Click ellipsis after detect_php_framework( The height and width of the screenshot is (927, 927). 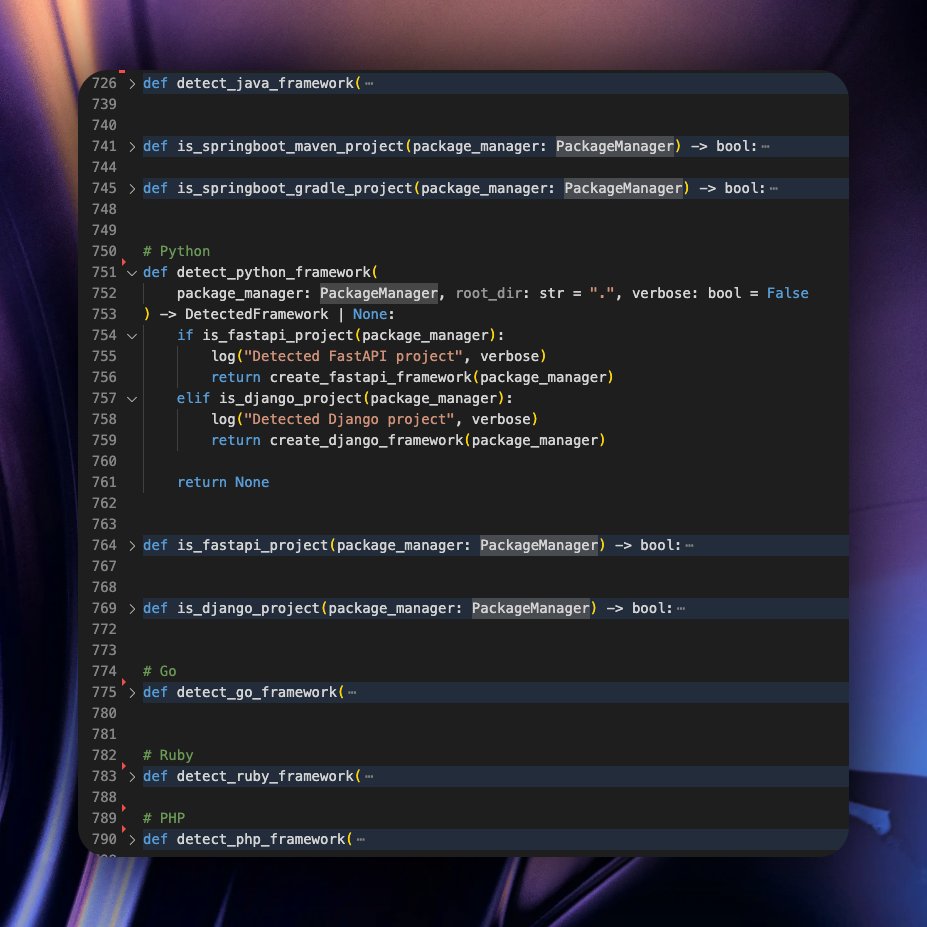361,840
